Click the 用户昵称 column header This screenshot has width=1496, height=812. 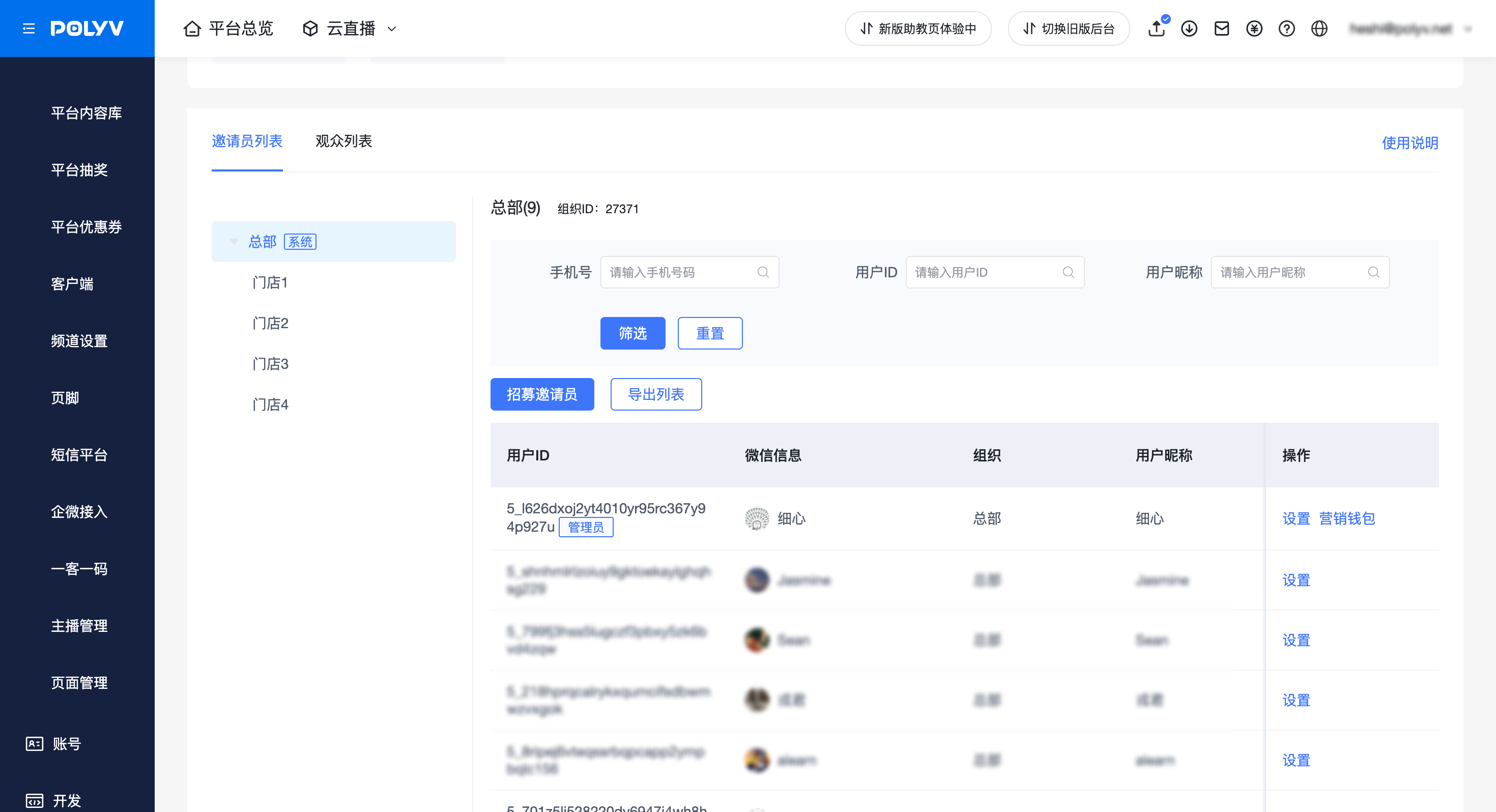pos(1164,455)
